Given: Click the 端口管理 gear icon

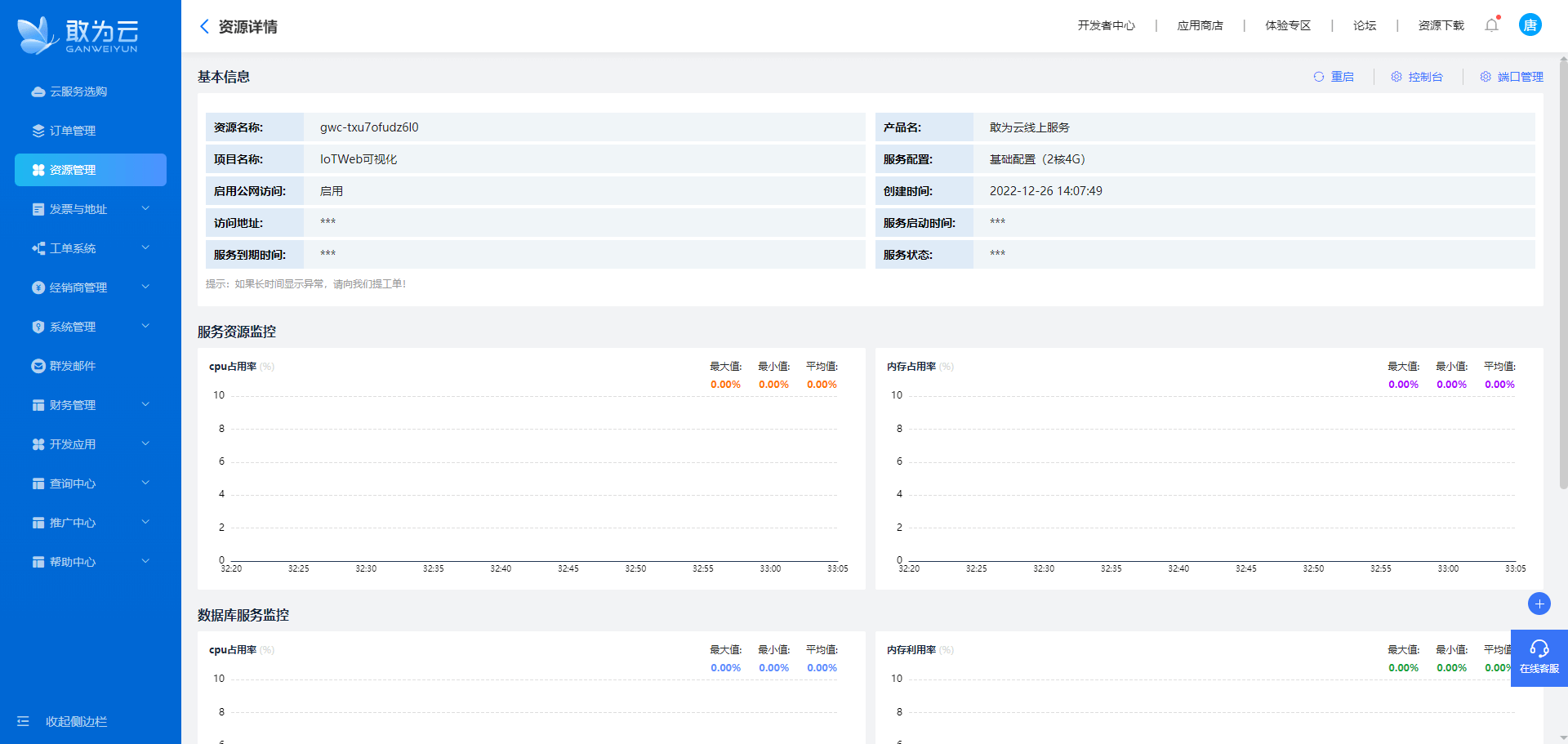Looking at the screenshot, I should pos(1486,77).
